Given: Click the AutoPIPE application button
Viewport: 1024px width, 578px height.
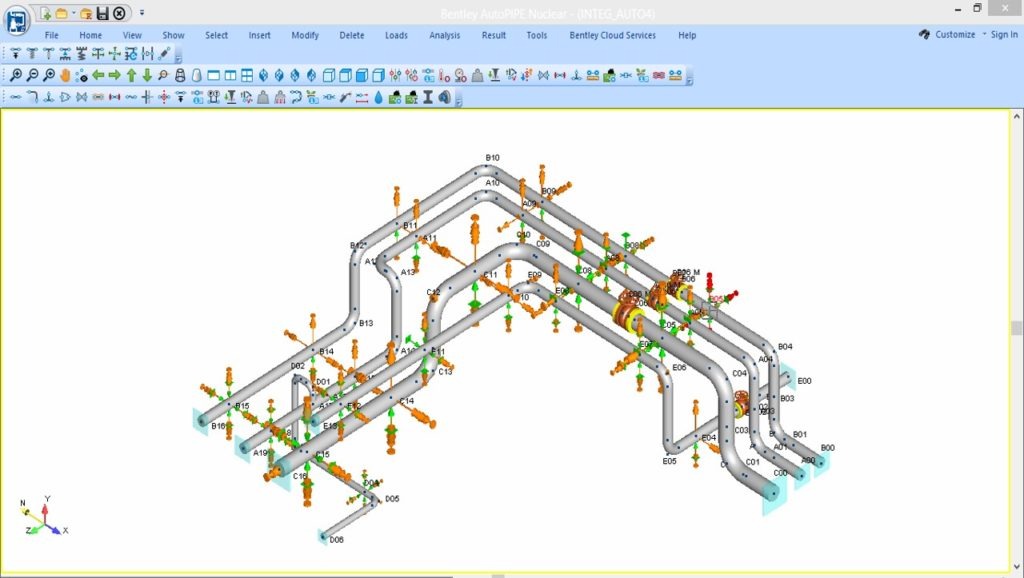Looking at the screenshot, I should coord(17,20).
